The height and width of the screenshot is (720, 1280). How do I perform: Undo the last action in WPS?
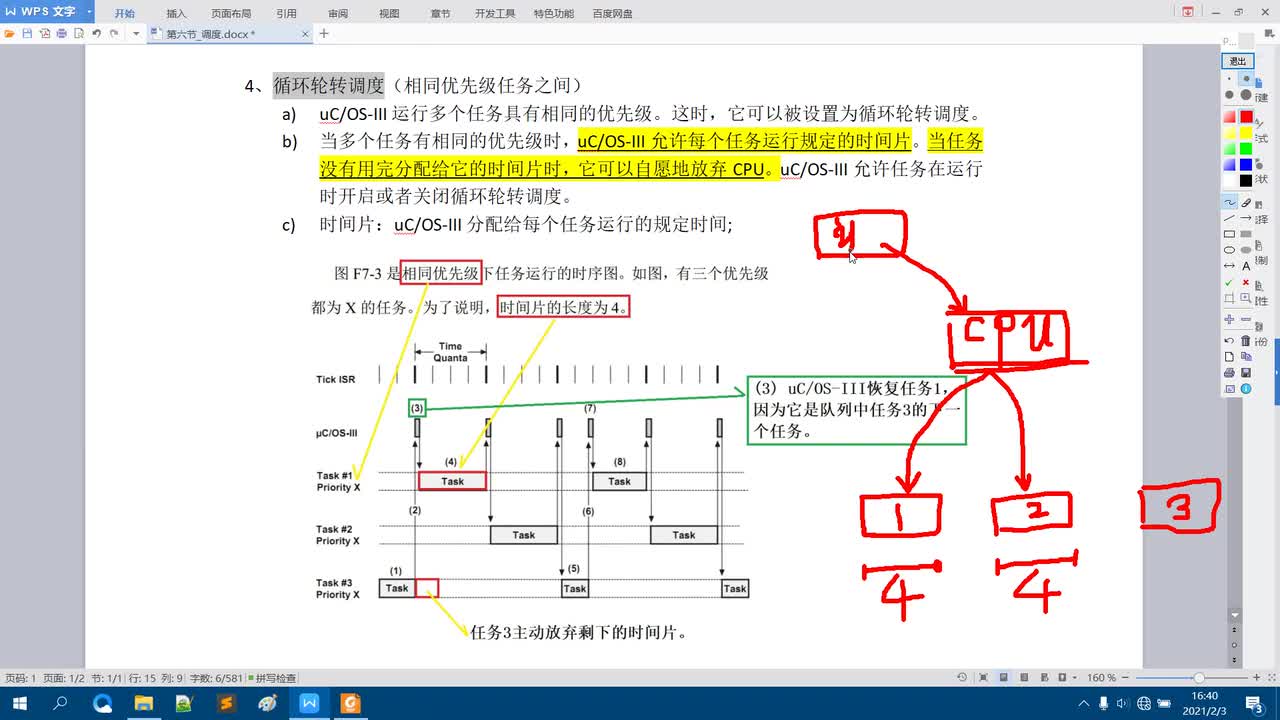click(96, 33)
